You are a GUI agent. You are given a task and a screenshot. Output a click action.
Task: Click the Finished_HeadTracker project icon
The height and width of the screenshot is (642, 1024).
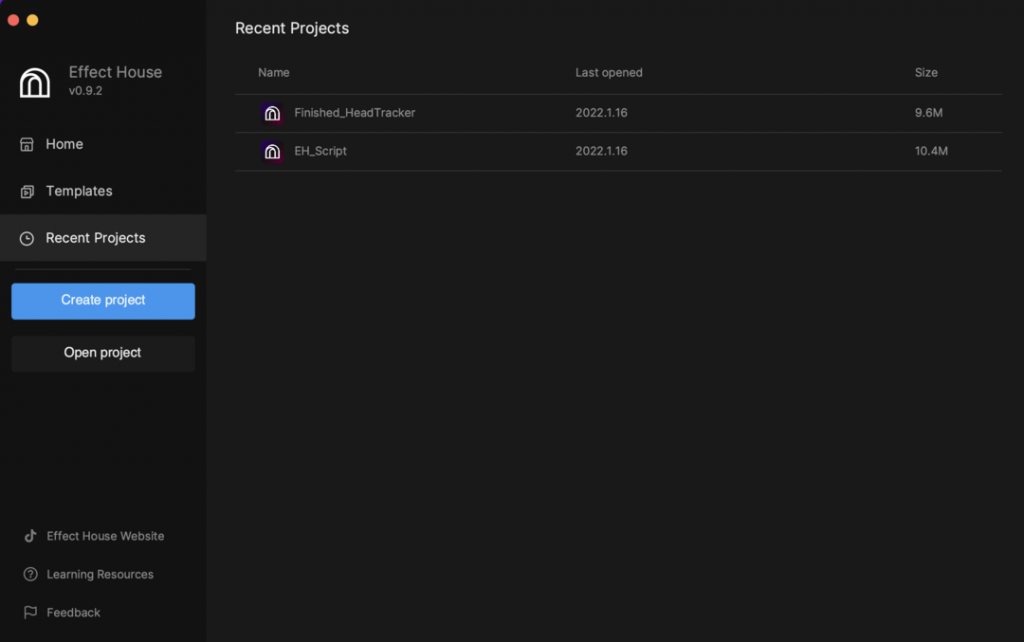pos(272,113)
